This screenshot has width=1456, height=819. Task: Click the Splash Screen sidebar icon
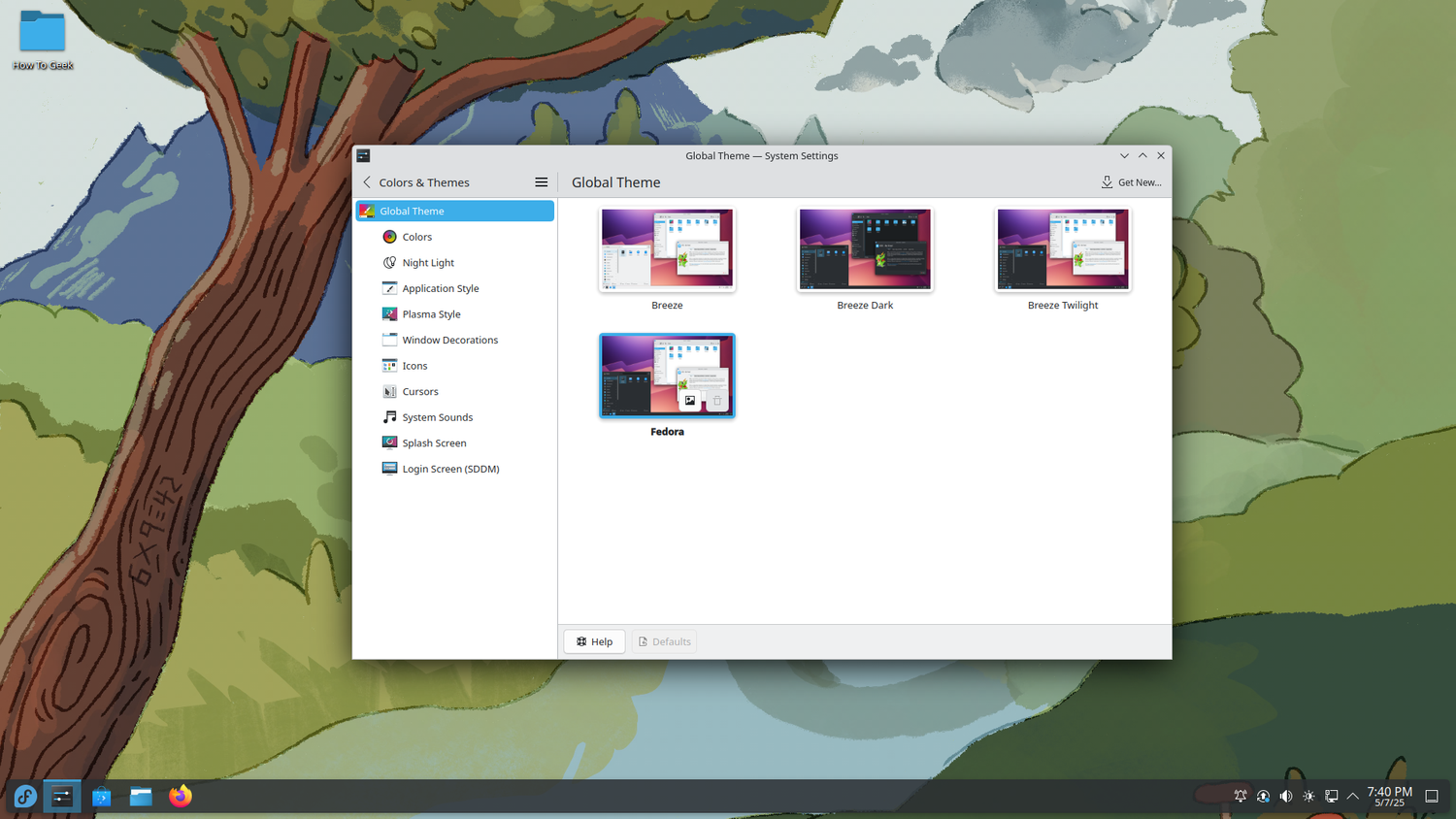389,442
